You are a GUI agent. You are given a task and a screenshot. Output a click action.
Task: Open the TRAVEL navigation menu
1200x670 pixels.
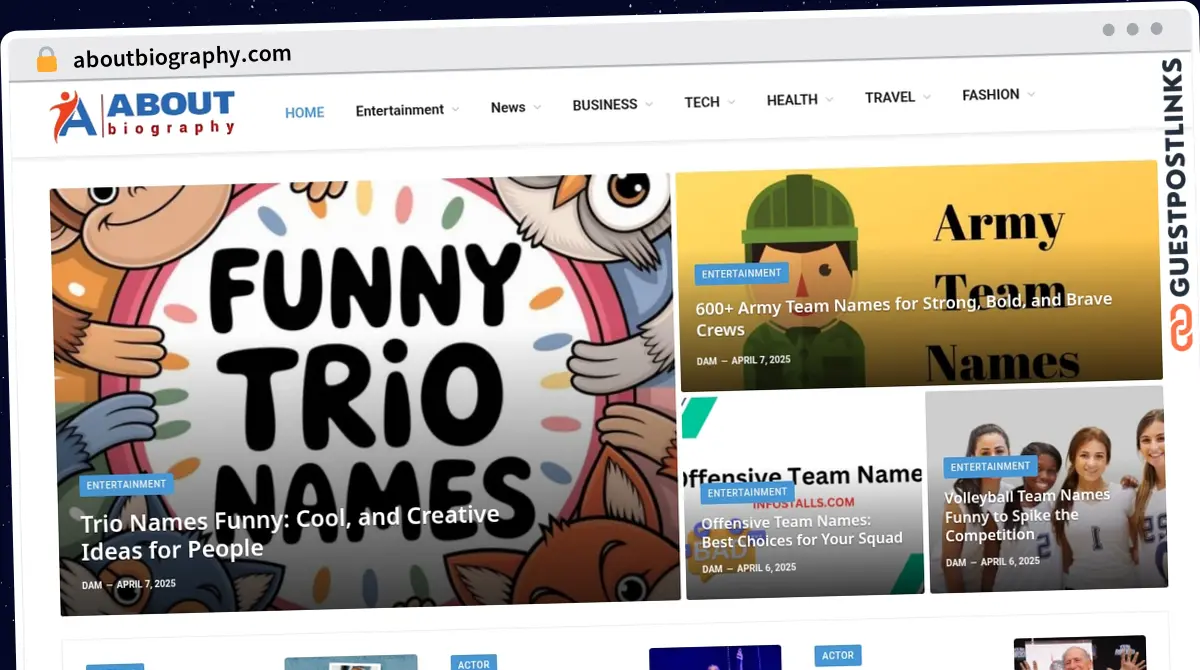coord(890,97)
